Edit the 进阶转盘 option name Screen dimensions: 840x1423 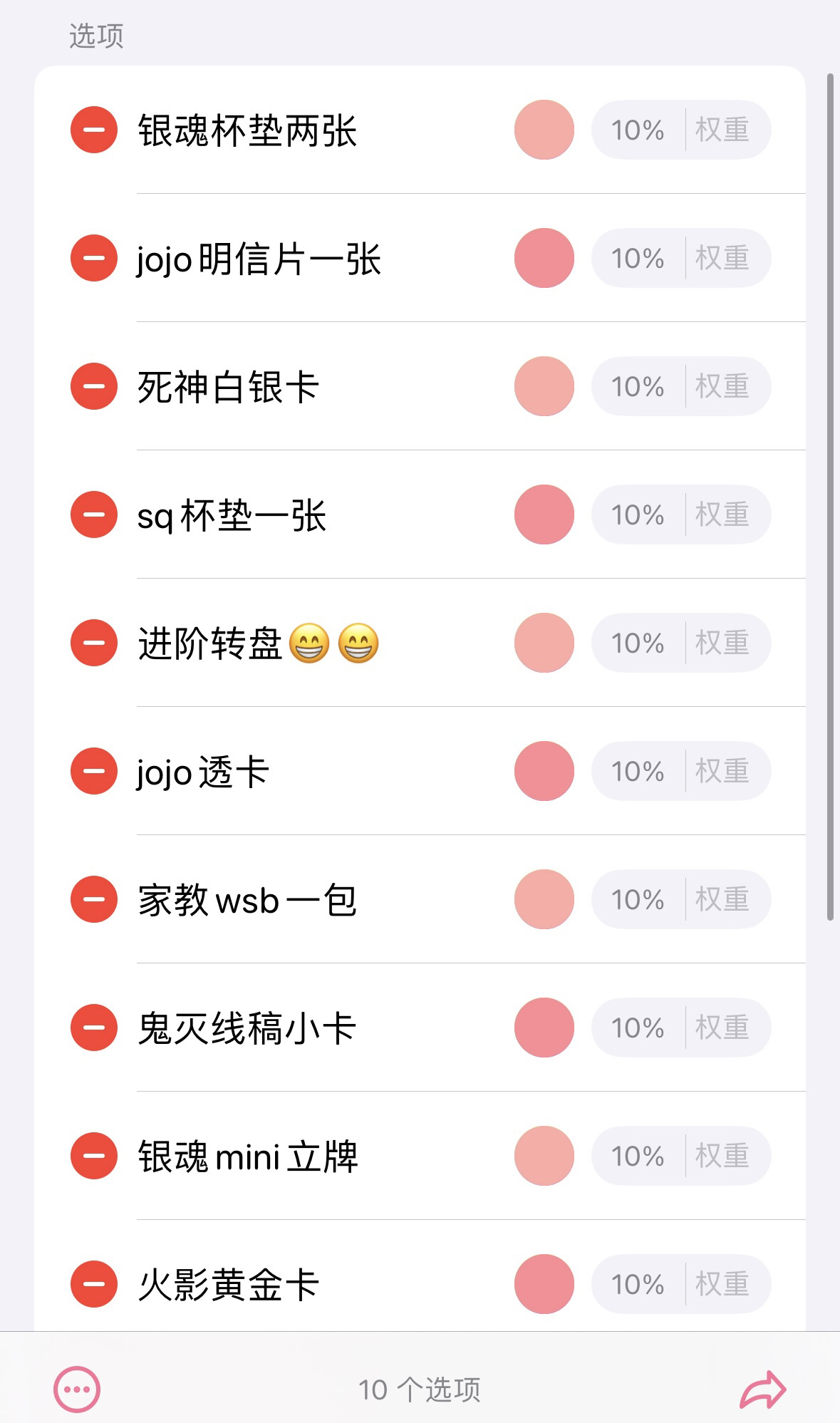pos(210,643)
